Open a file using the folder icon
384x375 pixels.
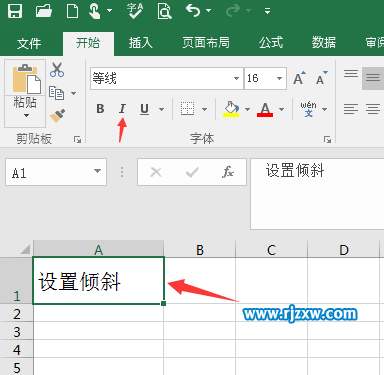click(44, 11)
